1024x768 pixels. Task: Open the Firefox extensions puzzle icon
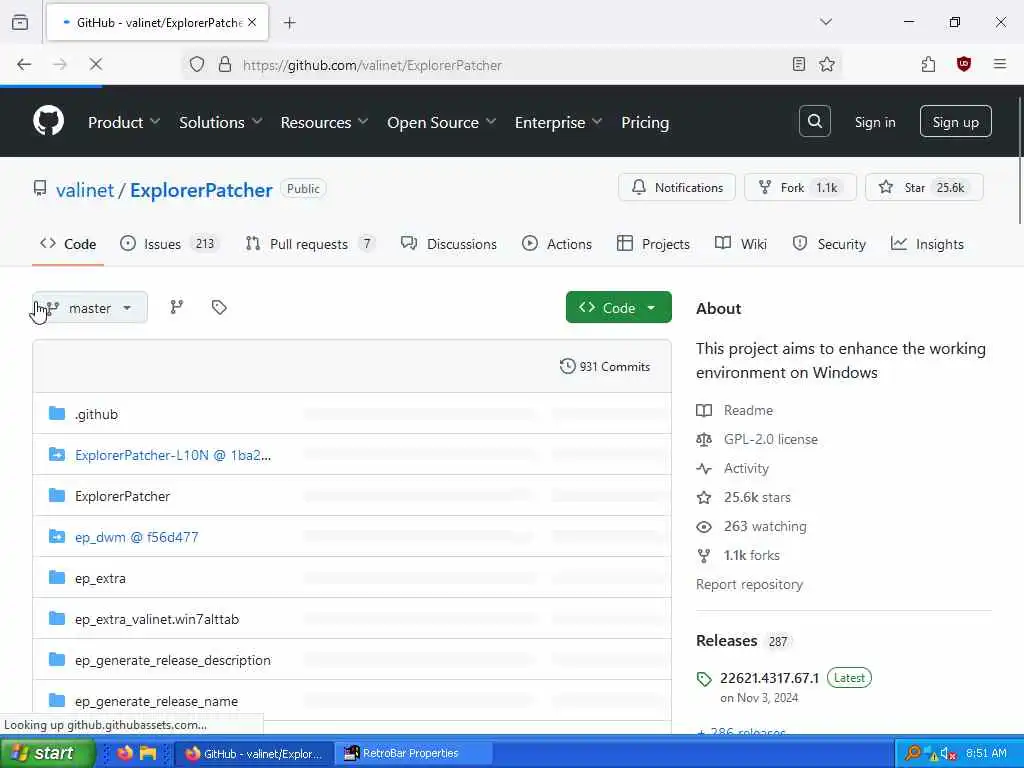coord(928,64)
